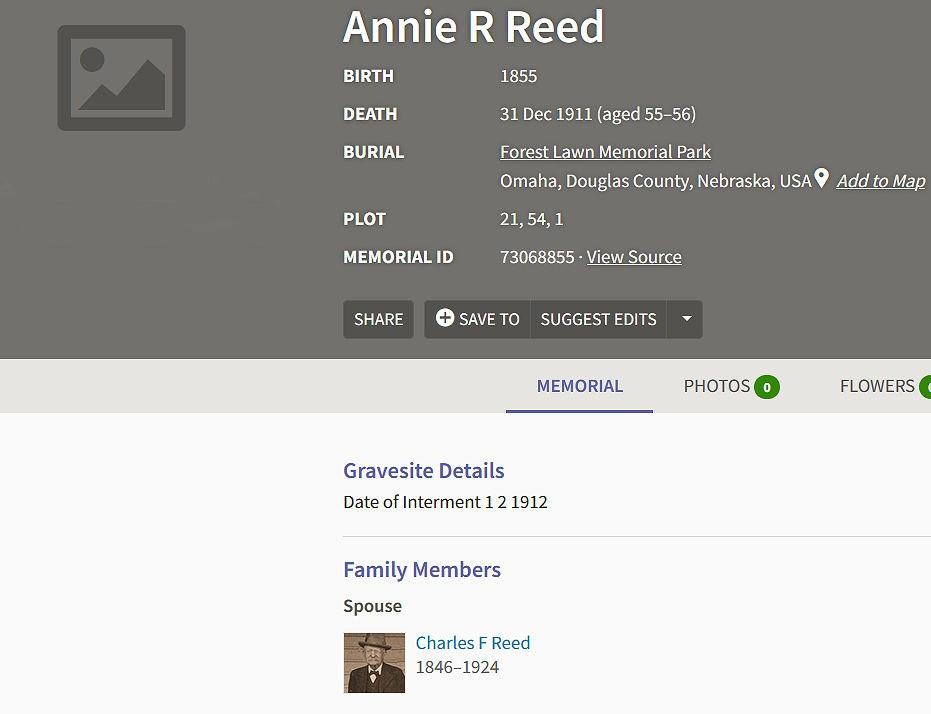Open the Forest Lawn Memorial Park link
The height and width of the screenshot is (714, 931).
pyautogui.click(x=605, y=152)
